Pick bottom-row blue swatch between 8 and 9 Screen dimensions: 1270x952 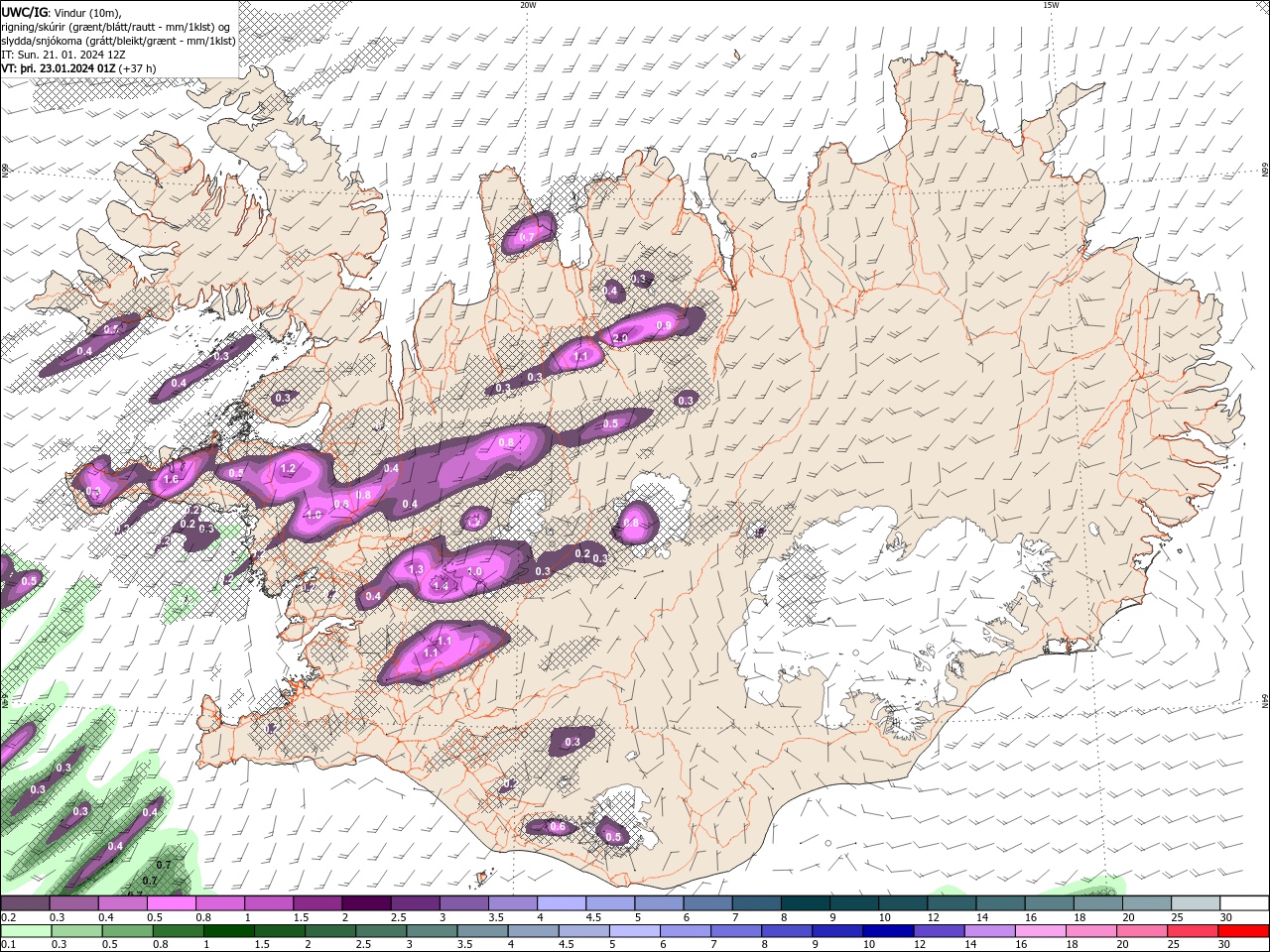pyautogui.click(x=787, y=931)
